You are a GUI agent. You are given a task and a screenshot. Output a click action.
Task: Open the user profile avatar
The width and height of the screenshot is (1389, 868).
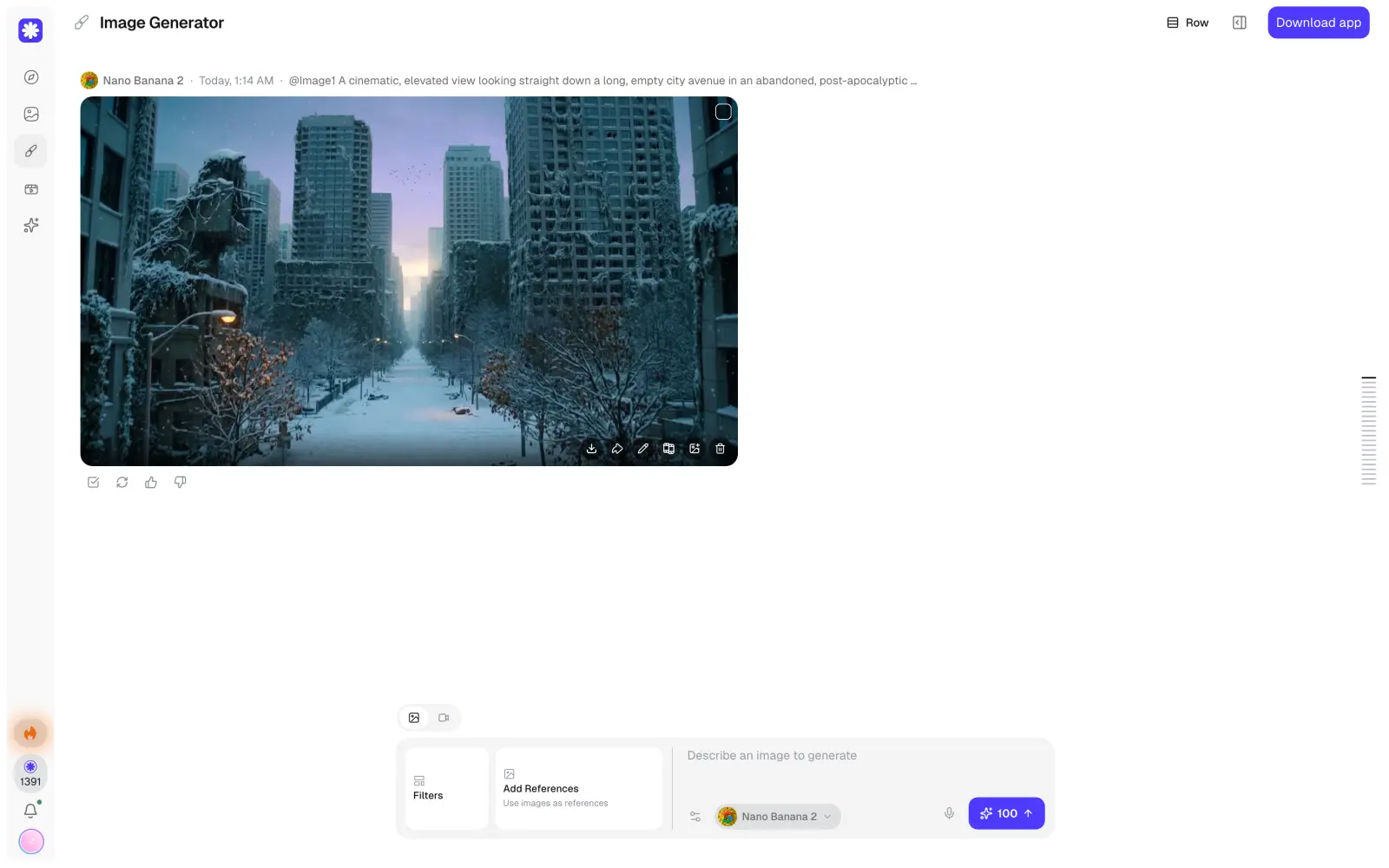31,841
